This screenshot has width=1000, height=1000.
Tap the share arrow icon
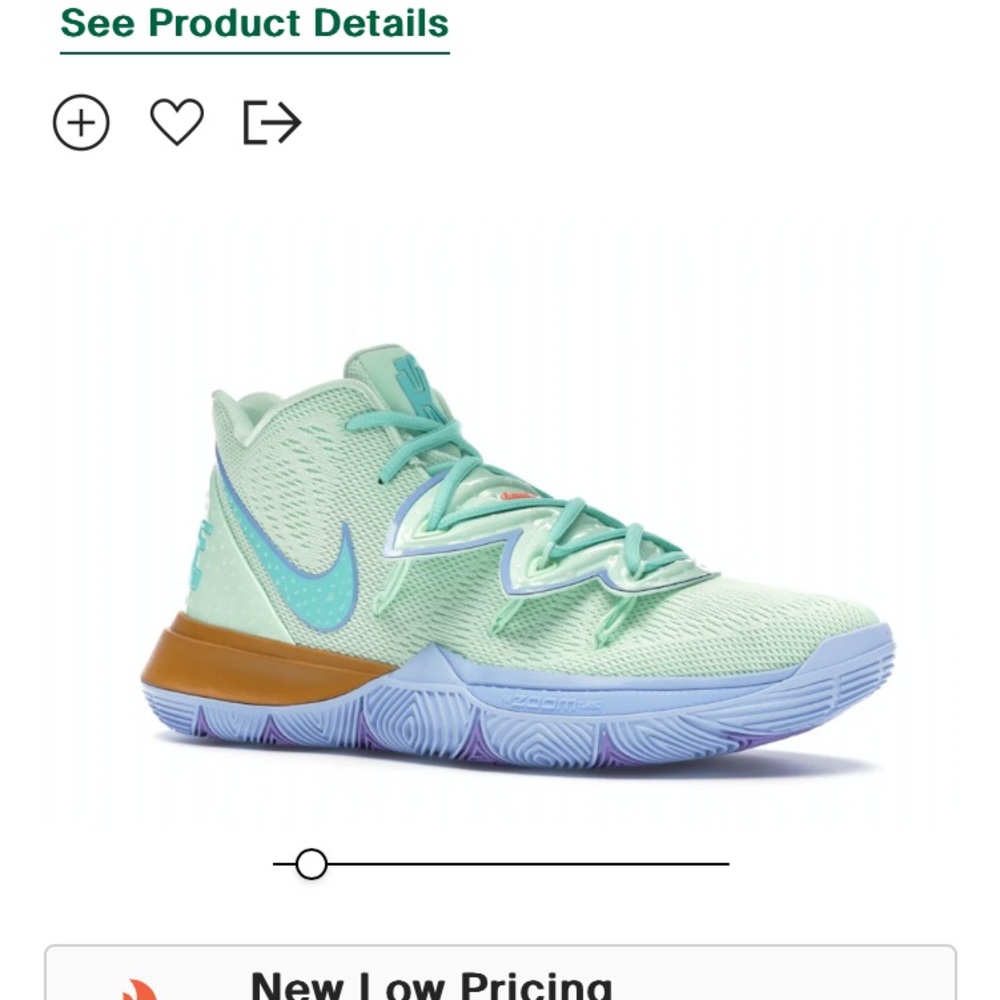tap(272, 122)
